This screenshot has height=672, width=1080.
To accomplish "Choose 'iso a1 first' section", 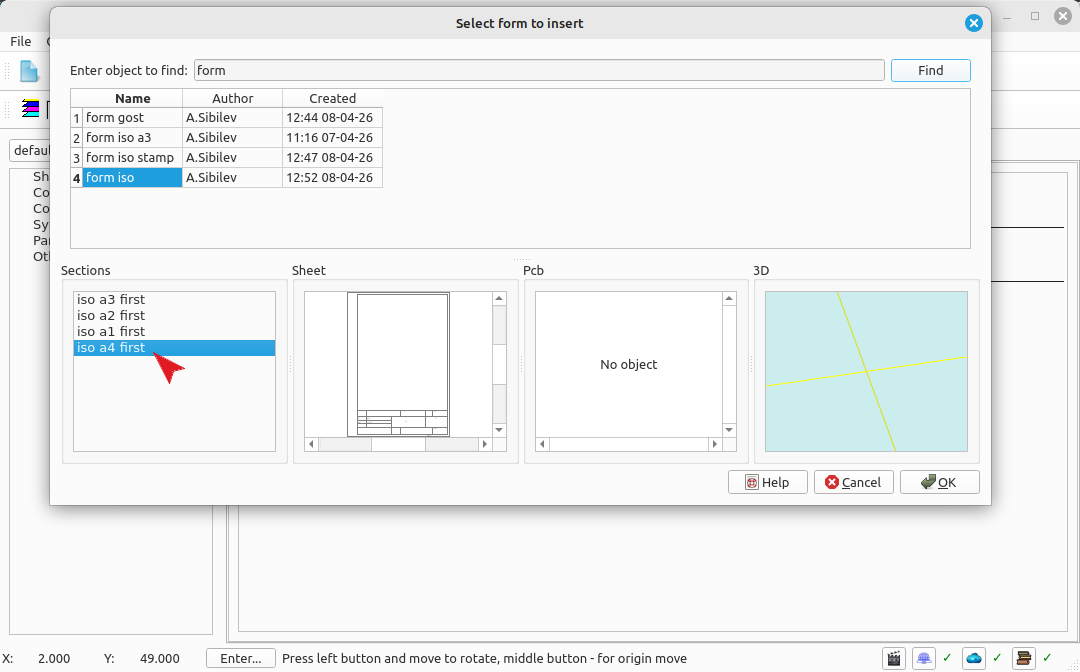I will (174, 331).
